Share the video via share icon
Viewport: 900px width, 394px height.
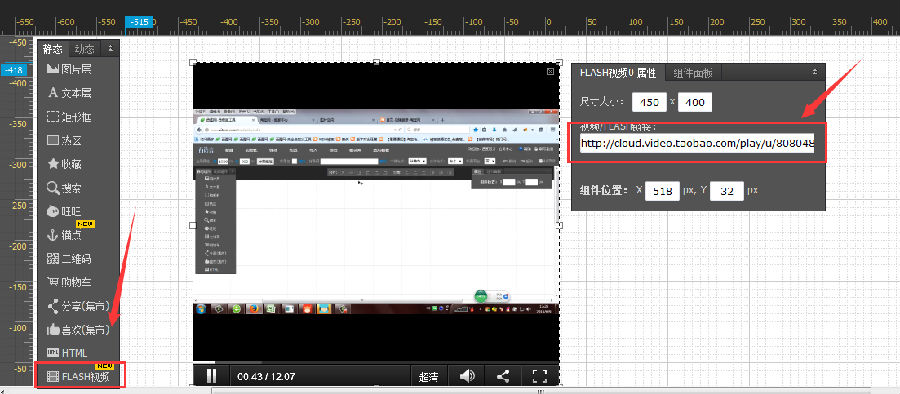coord(503,376)
